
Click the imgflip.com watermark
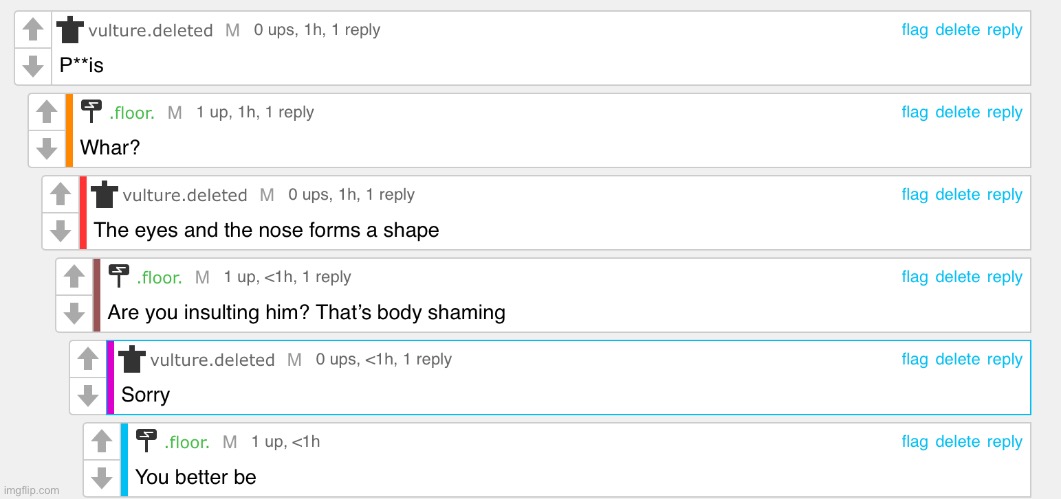coord(31,490)
